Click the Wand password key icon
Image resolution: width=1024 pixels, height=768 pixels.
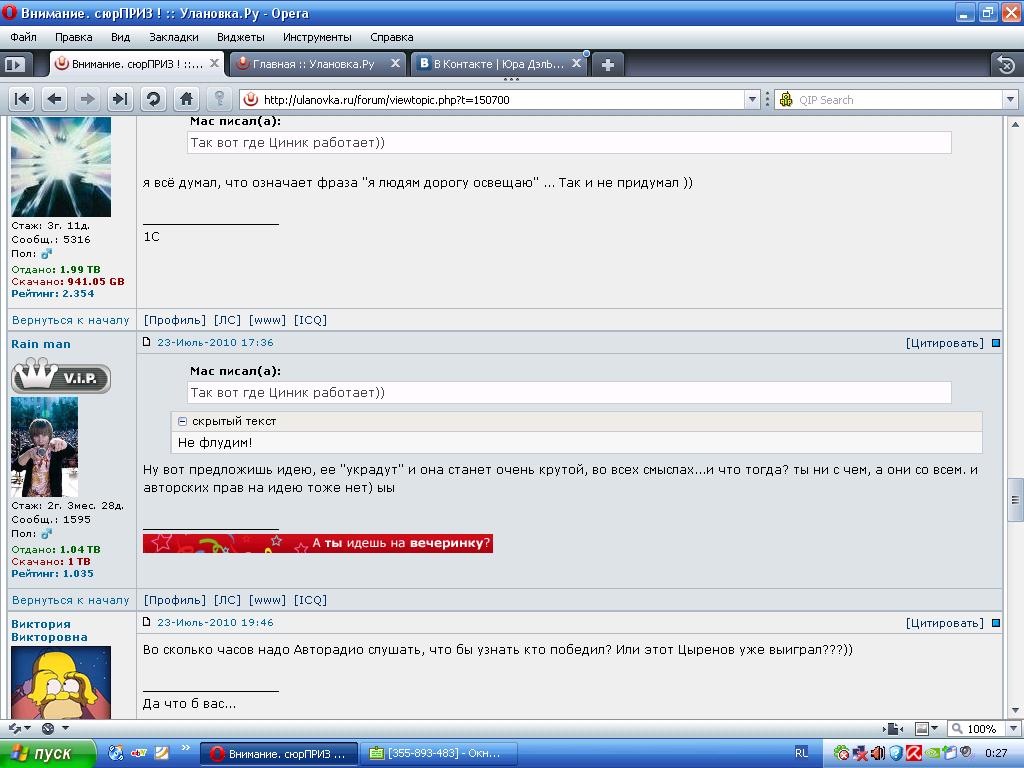coord(219,99)
